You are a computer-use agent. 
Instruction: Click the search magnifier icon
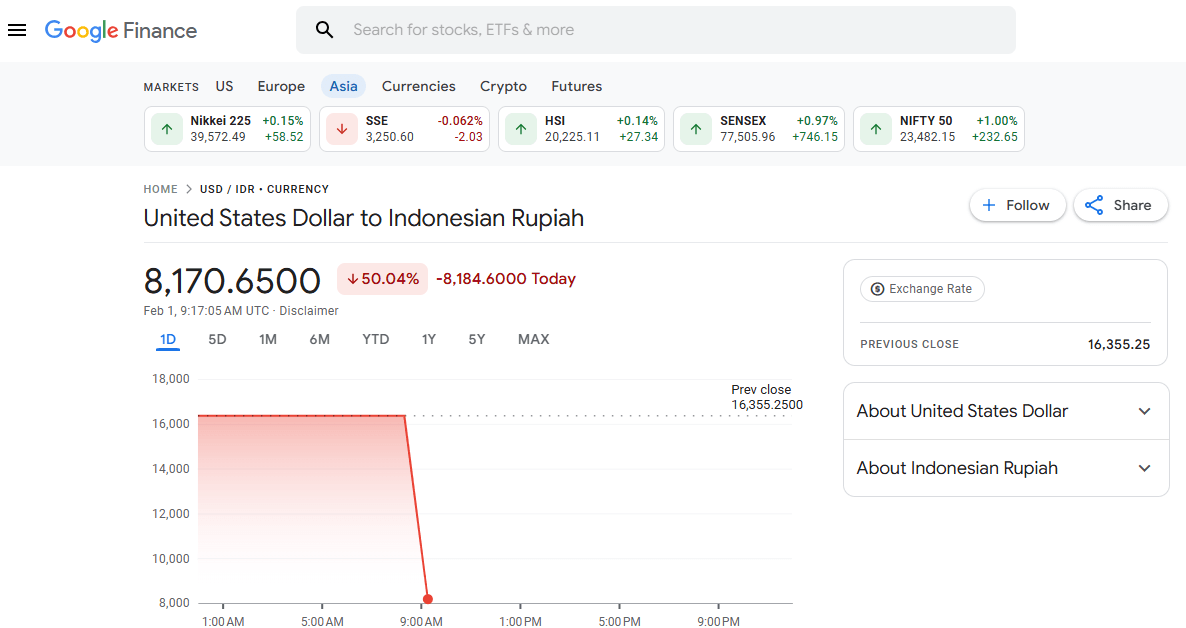(324, 29)
